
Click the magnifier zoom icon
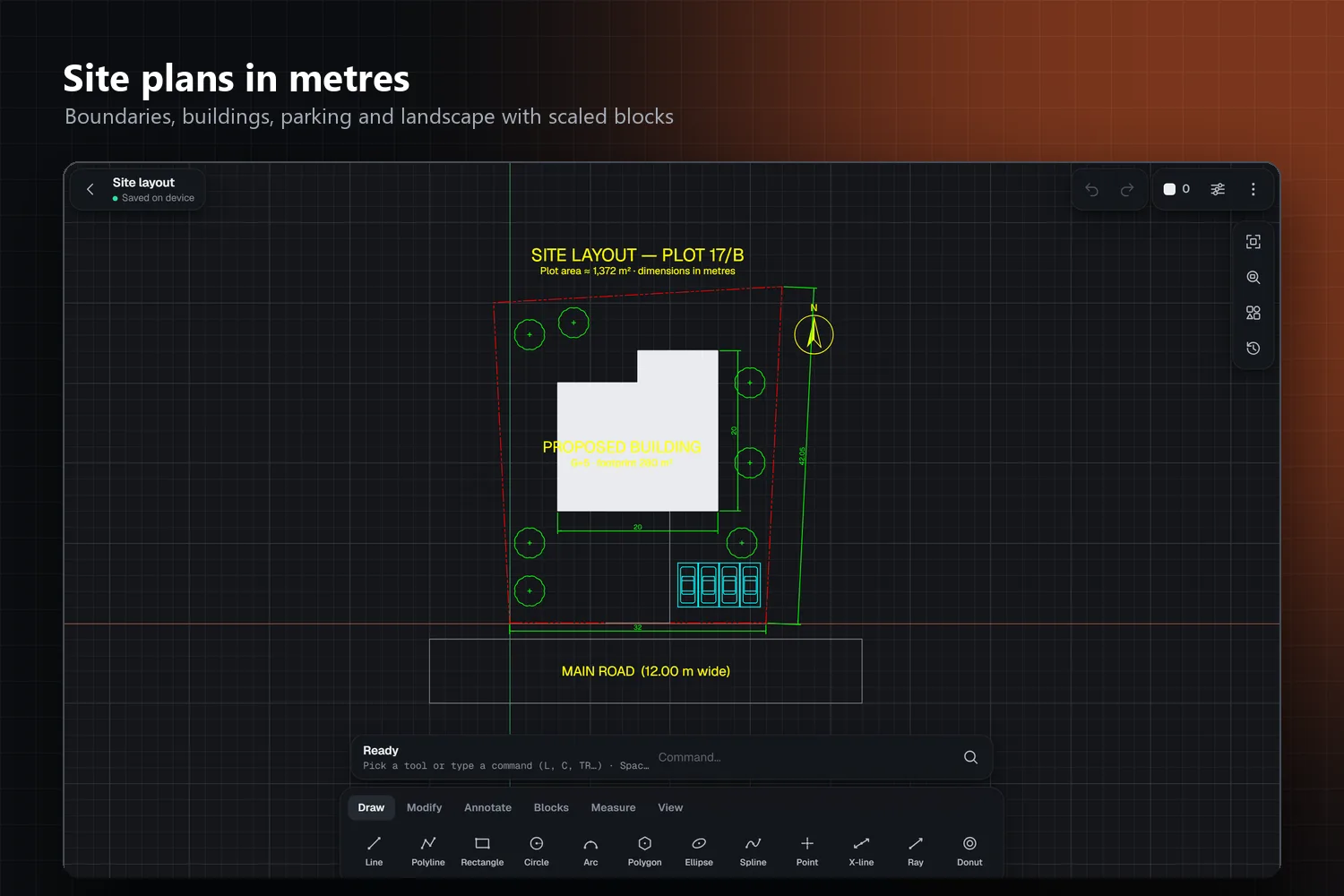point(1254,278)
